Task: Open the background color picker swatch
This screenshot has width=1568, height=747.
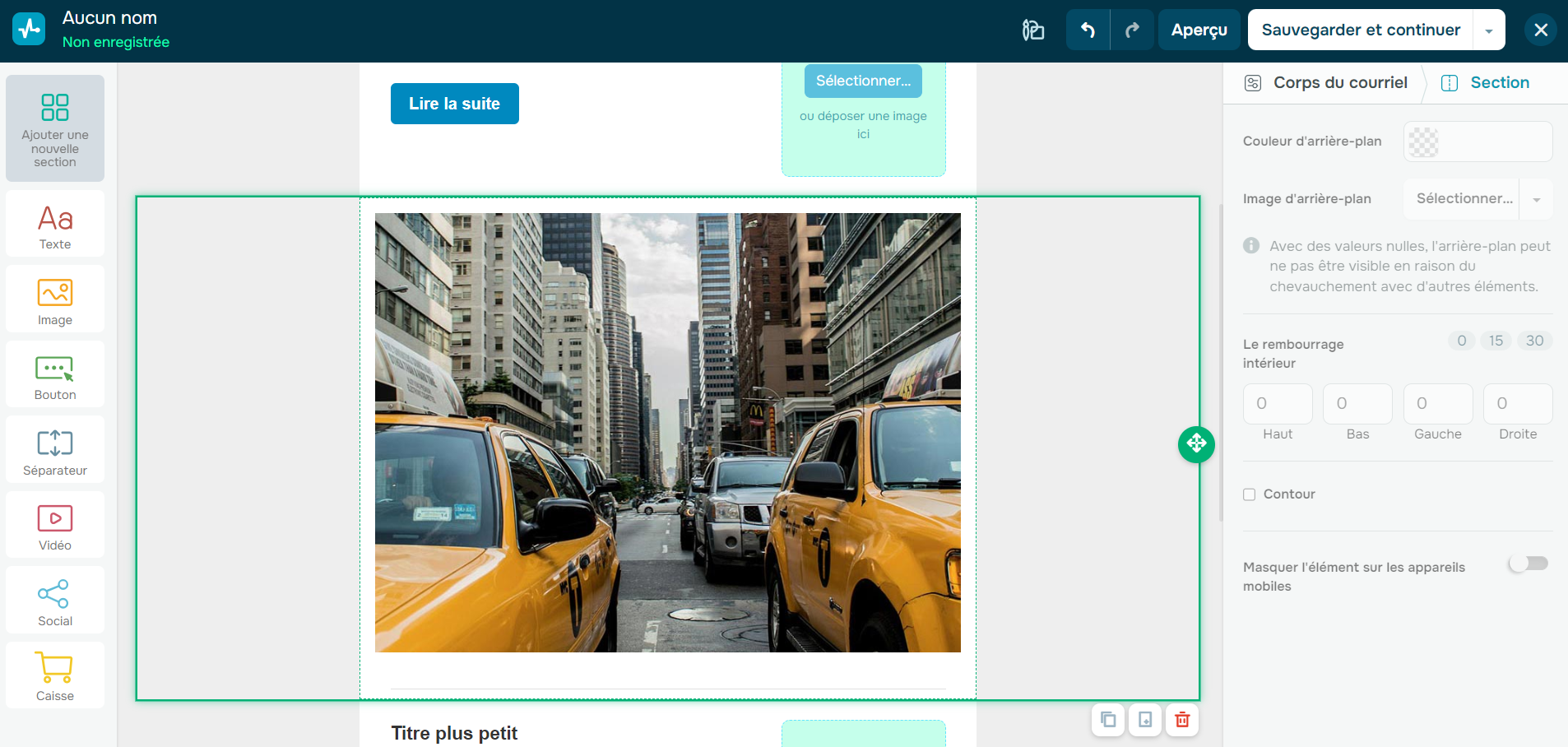Action: pyautogui.click(x=1423, y=142)
